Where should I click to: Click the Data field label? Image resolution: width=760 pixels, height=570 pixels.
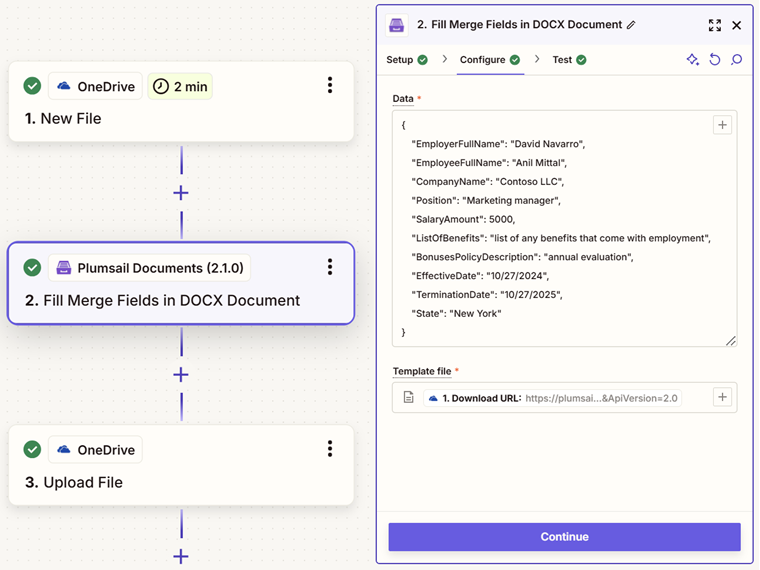tap(403, 98)
